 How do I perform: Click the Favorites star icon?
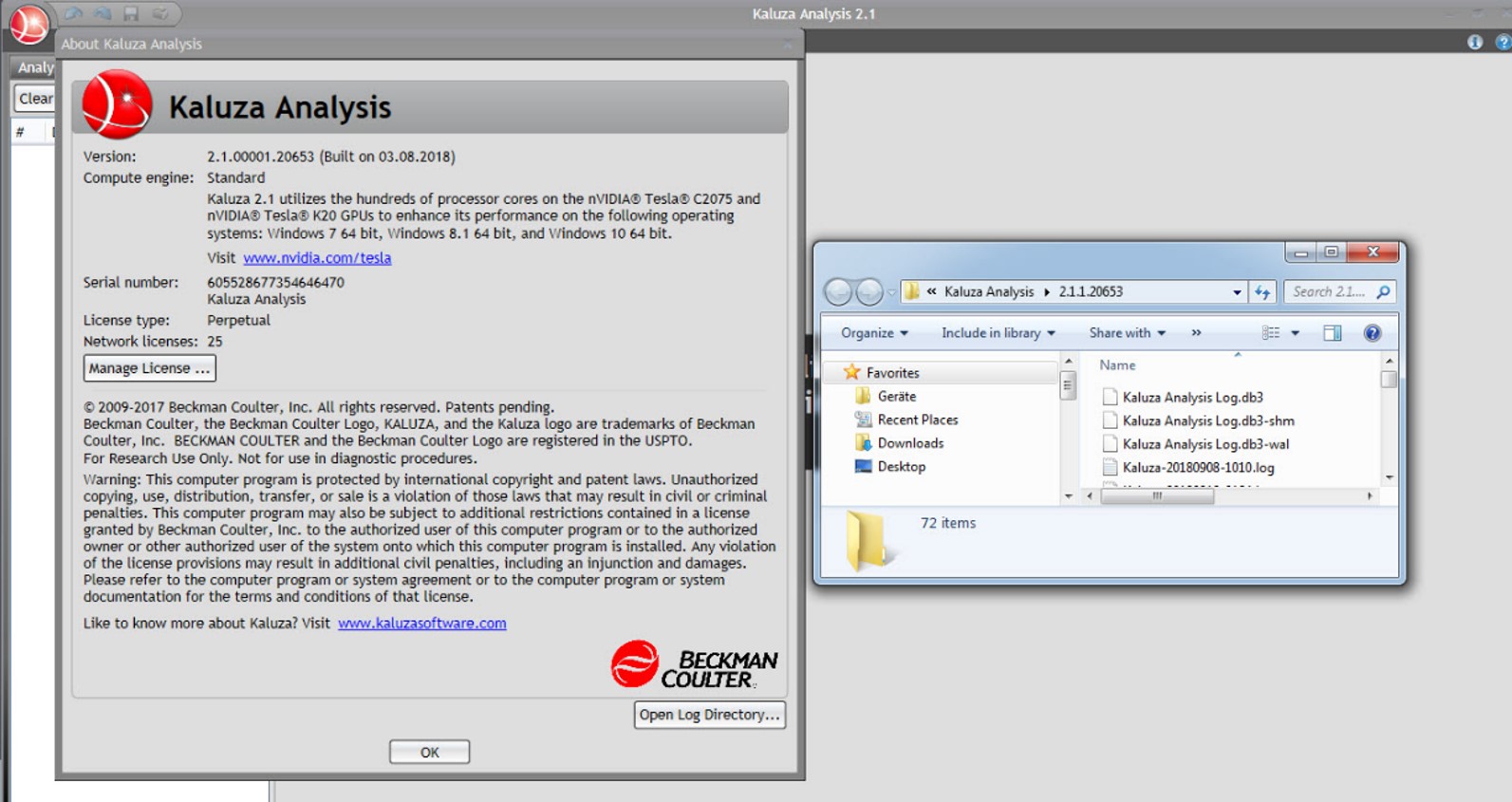coord(851,372)
